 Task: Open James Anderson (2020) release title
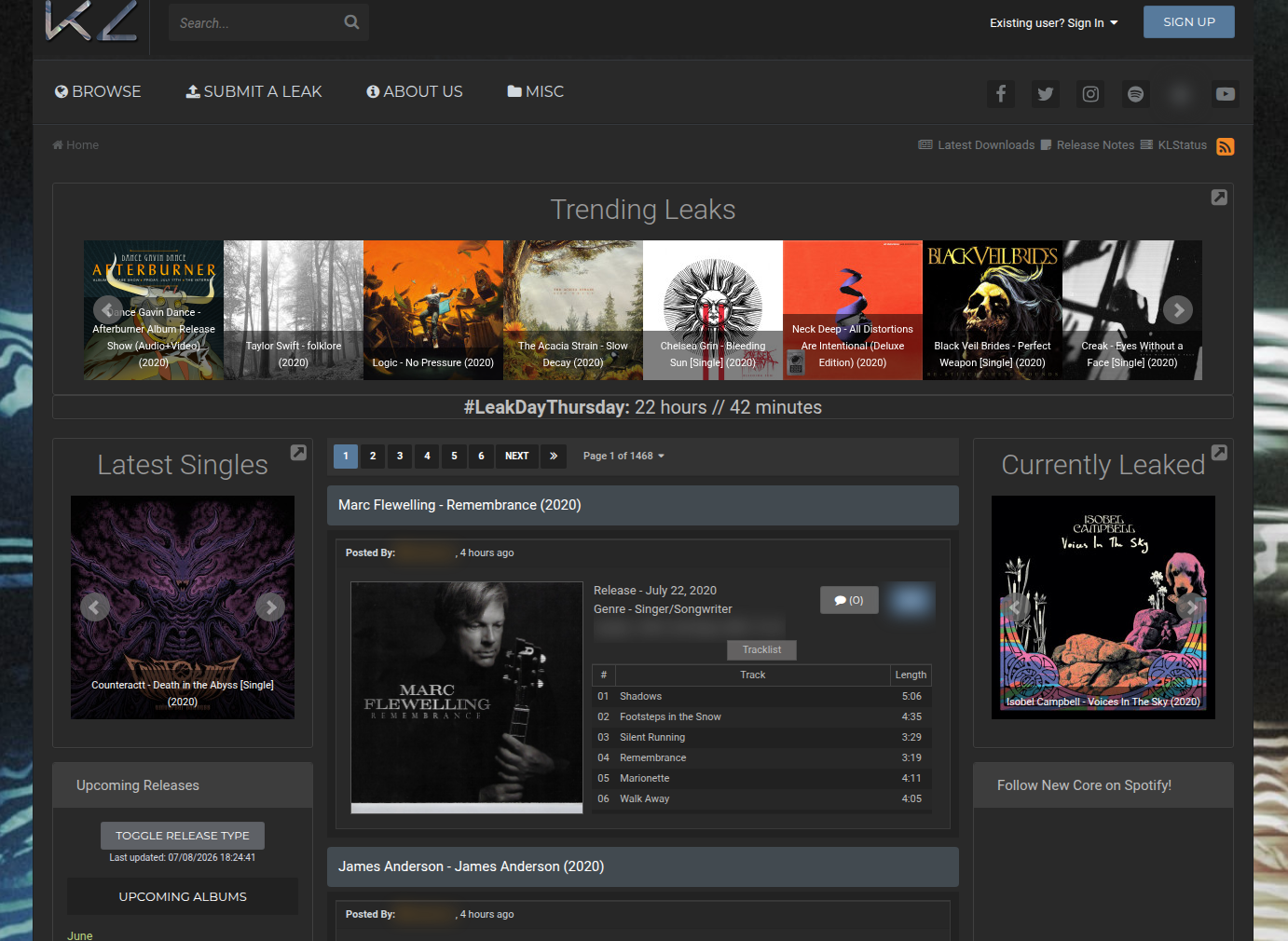point(472,866)
